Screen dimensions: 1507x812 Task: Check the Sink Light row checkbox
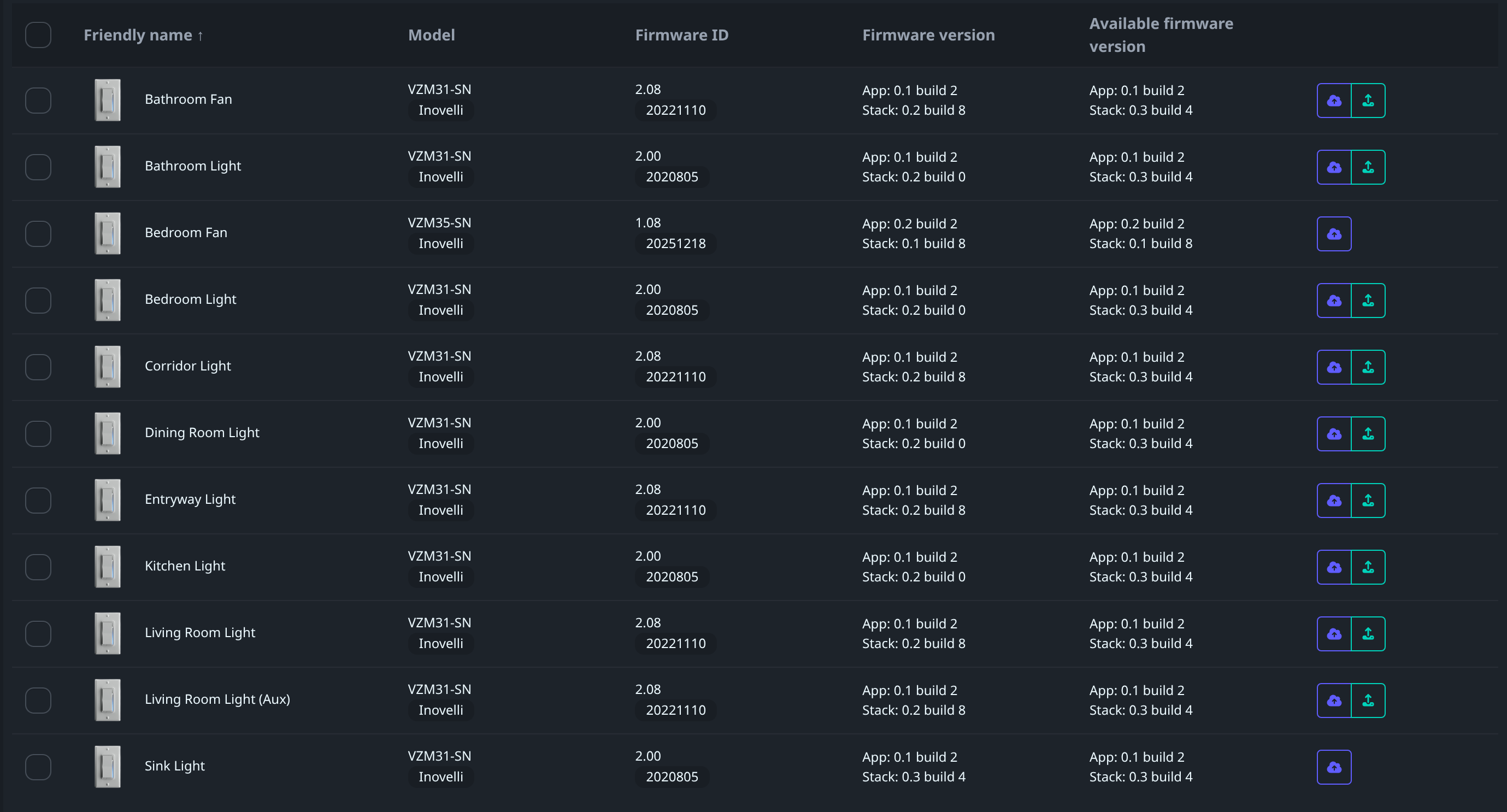[38, 767]
